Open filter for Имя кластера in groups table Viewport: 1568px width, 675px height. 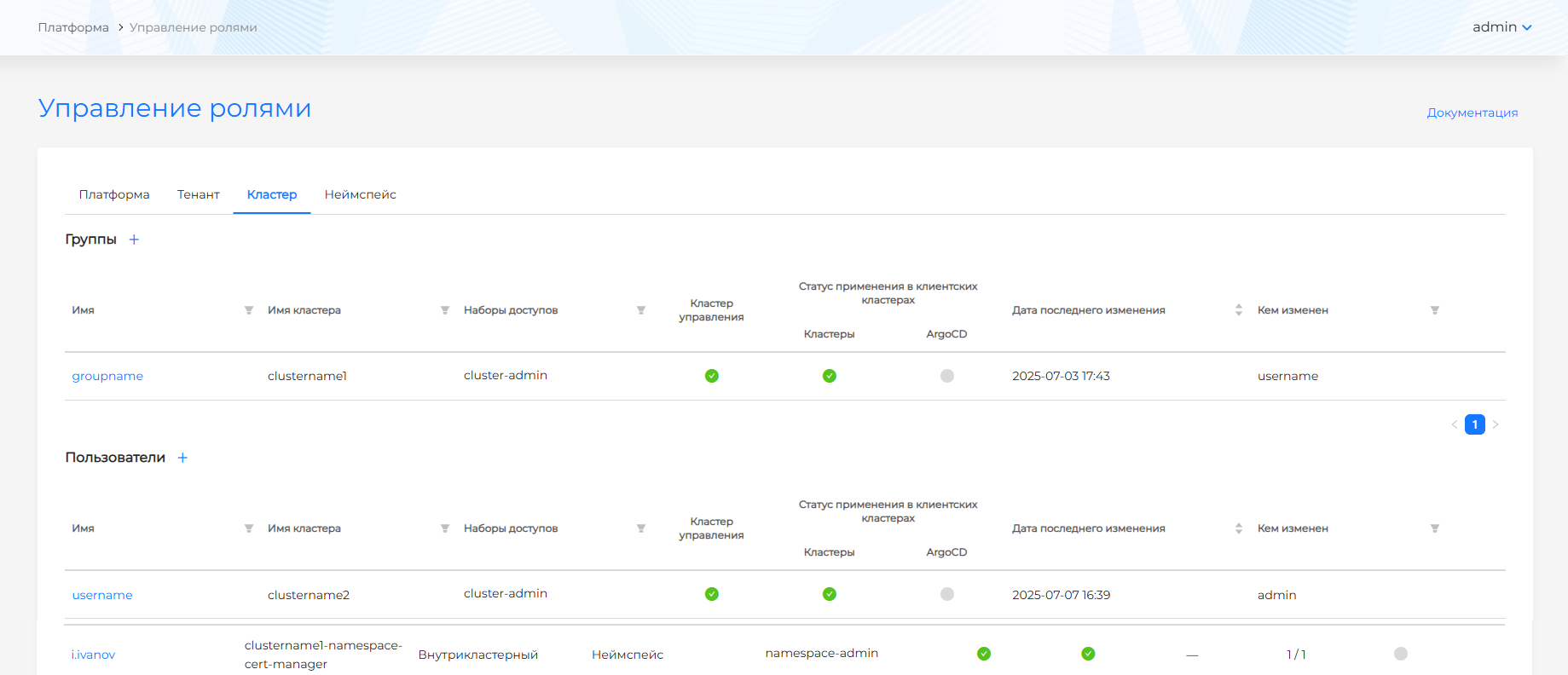click(445, 310)
